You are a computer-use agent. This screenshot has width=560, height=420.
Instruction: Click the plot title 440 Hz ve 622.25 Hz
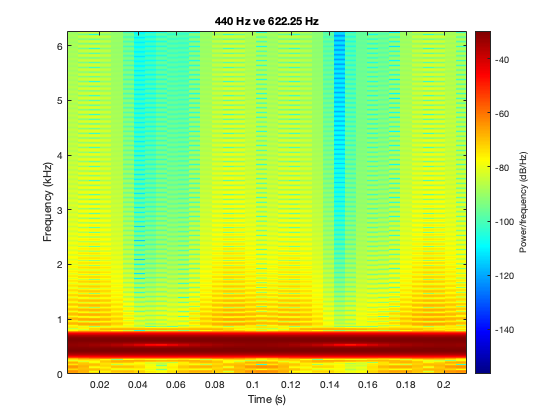click(266, 21)
